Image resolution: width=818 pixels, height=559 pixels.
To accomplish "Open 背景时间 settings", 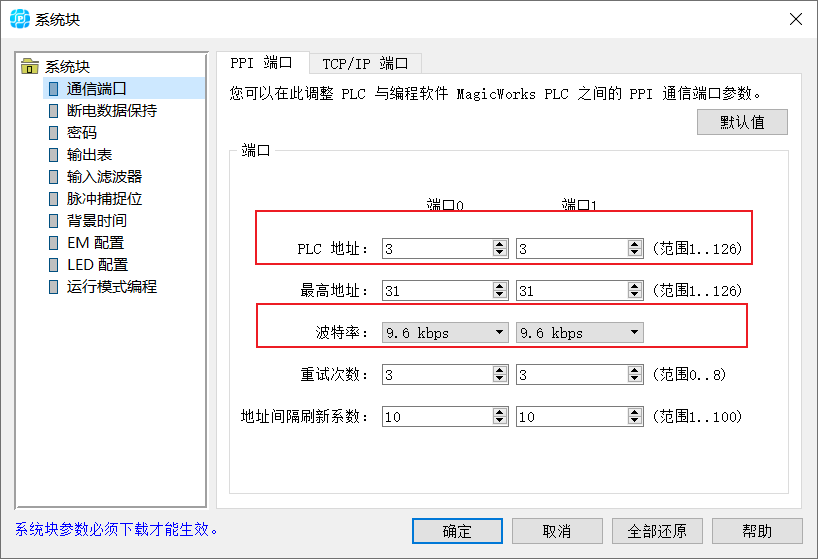I will 97,221.
